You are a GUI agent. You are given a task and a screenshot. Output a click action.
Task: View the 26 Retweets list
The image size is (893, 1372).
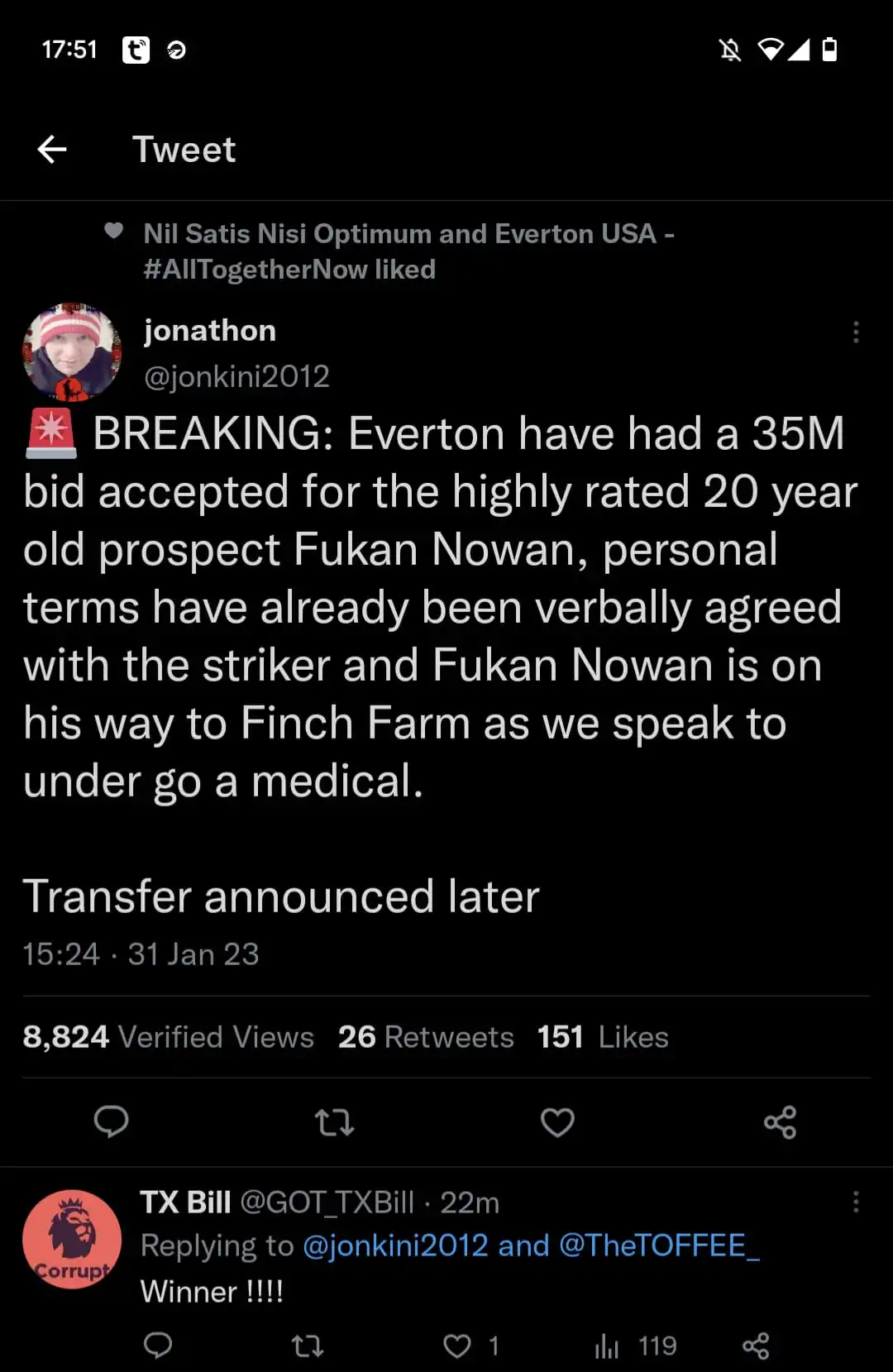(426, 1037)
